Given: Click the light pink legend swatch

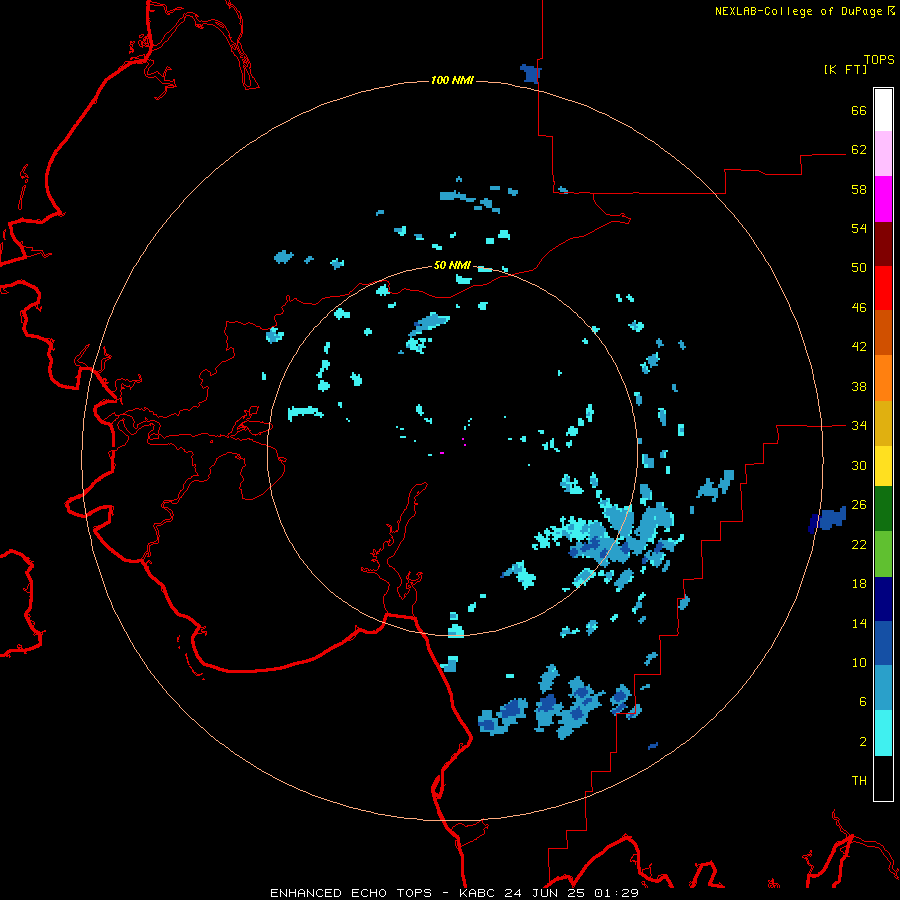Looking at the screenshot, I should (x=883, y=154).
